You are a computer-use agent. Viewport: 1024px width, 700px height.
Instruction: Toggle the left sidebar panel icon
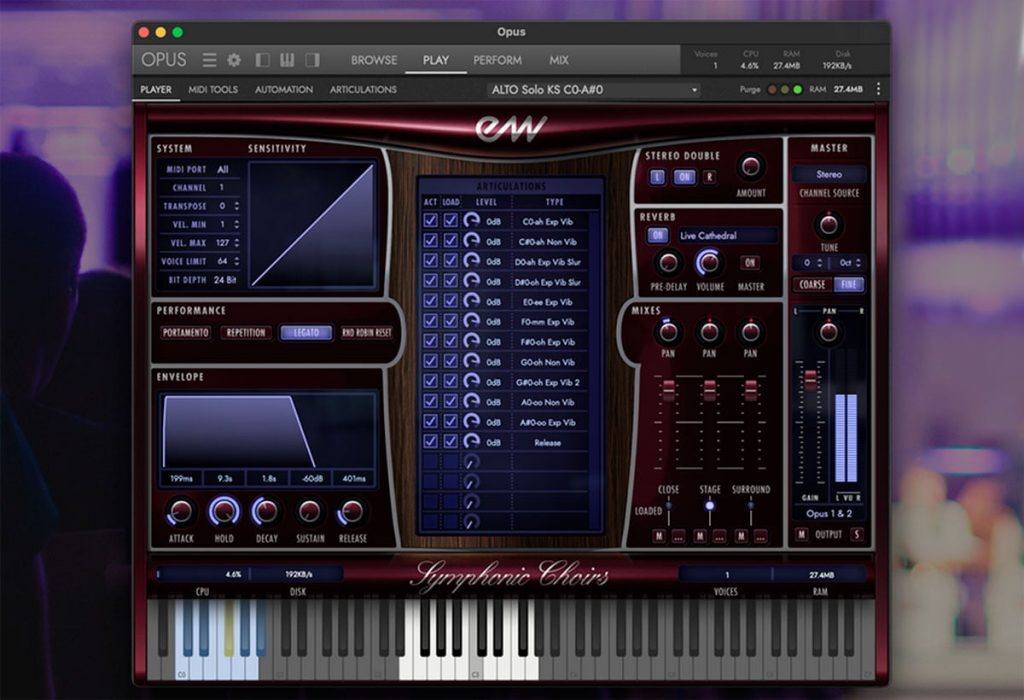click(263, 60)
